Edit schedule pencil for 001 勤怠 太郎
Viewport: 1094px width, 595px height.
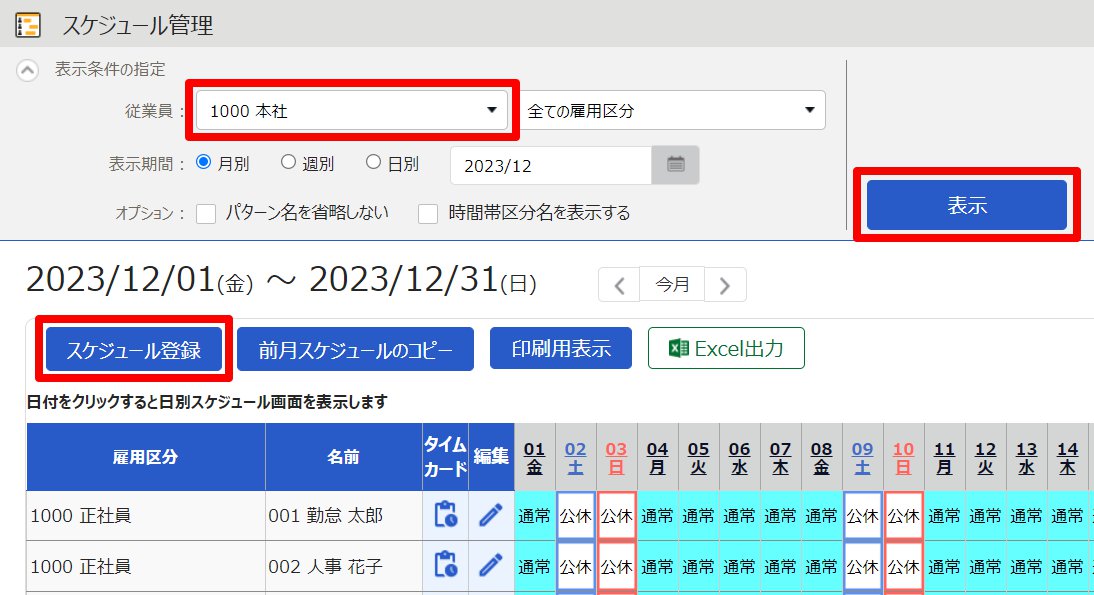click(490, 515)
